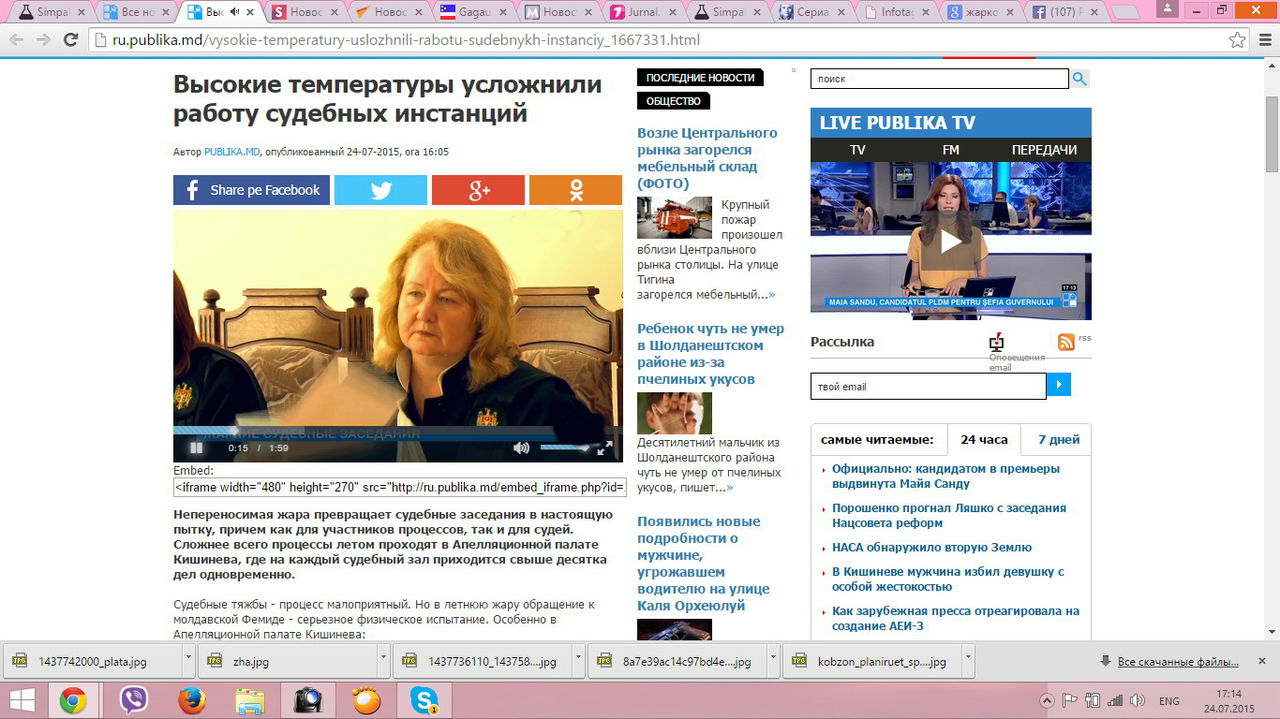Open dropdown for 8a7e39ac14c97bd4e download
This screenshot has height=719, width=1280.
pyautogui.click(x=772, y=661)
